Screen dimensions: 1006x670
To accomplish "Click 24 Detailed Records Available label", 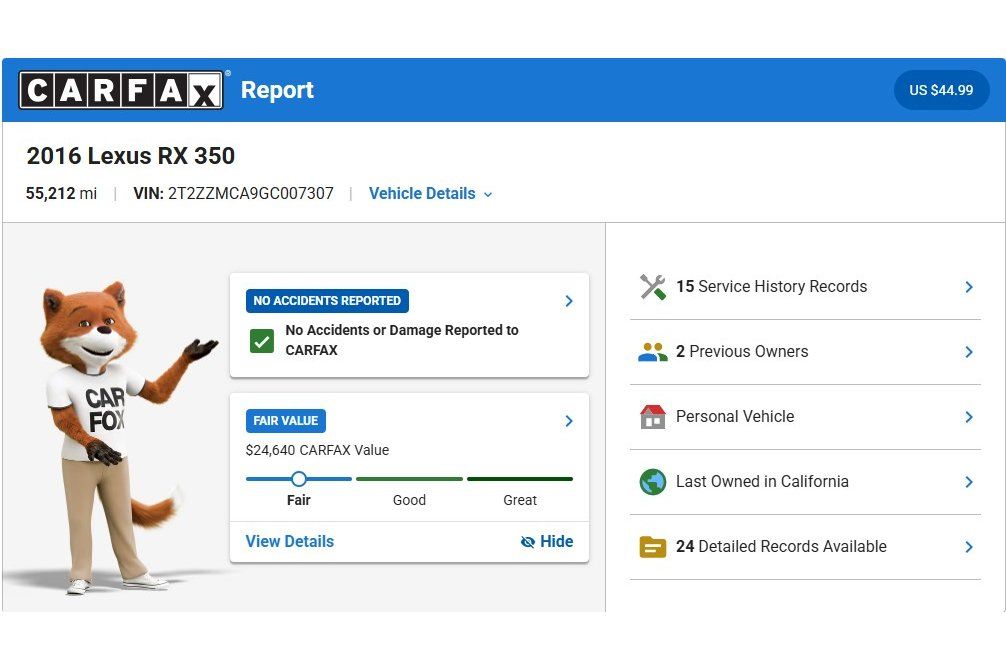I will coord(781,547).
